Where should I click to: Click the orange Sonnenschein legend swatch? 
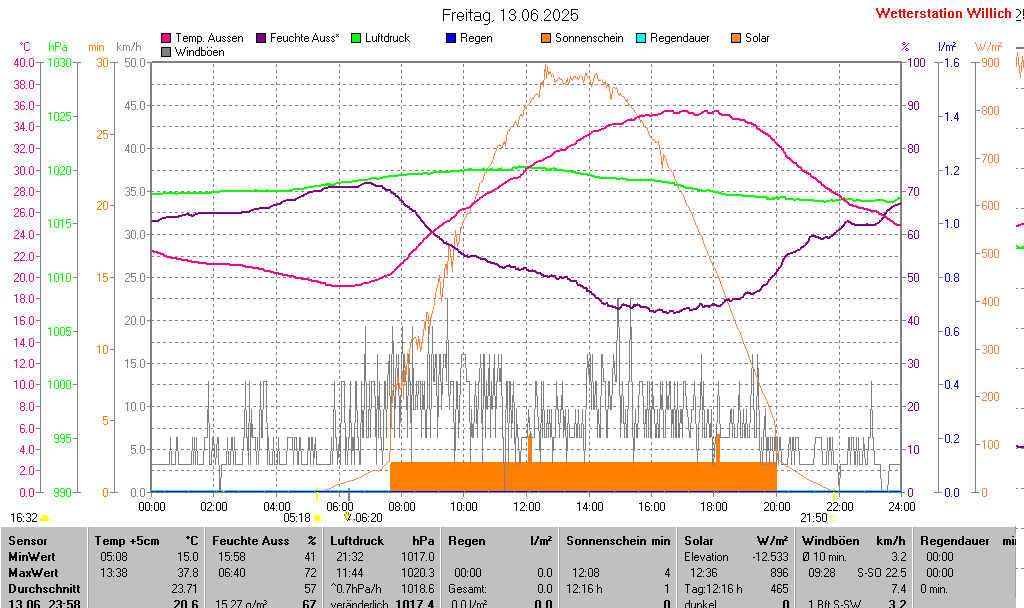(x=546, y=39)
